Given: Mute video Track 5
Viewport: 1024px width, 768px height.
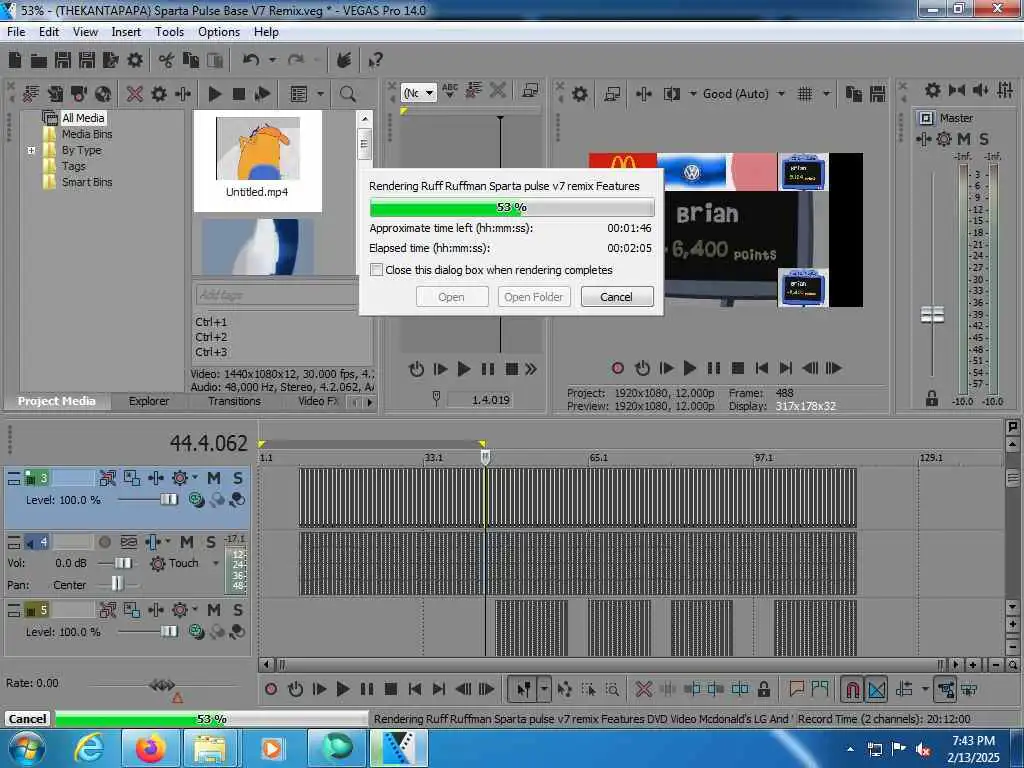Looking at the screenshot, I should coord(214,610).
